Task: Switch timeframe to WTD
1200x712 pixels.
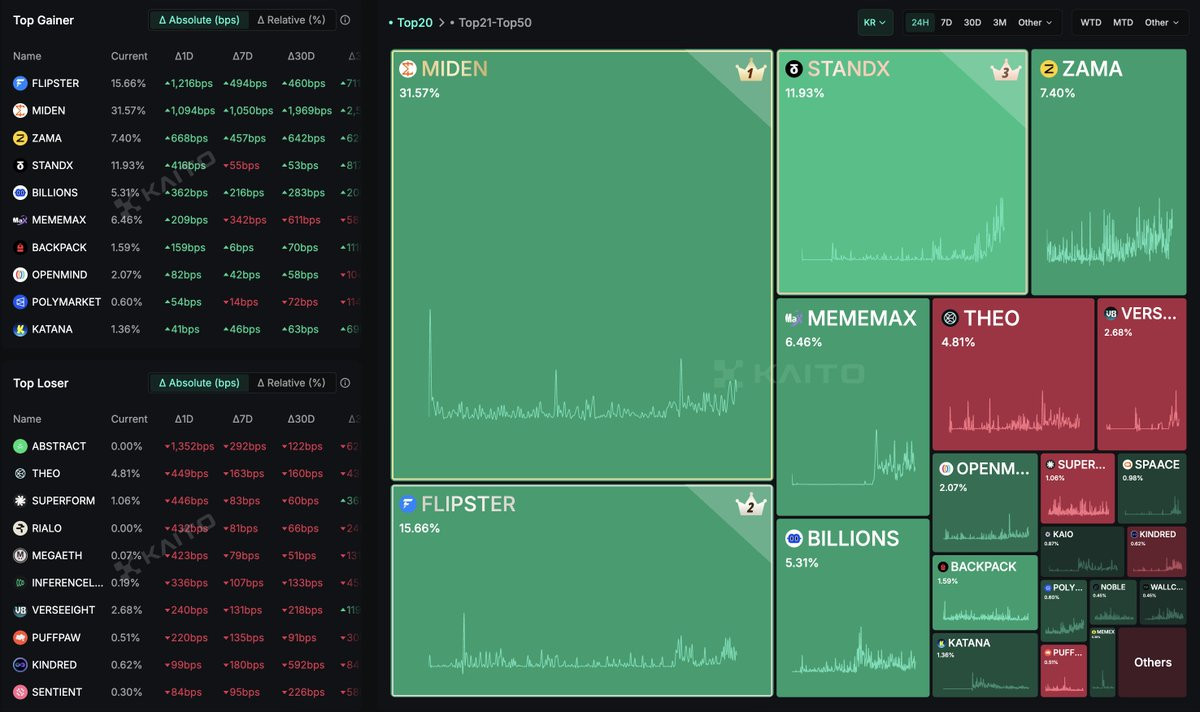Action: coord(1091,22)
